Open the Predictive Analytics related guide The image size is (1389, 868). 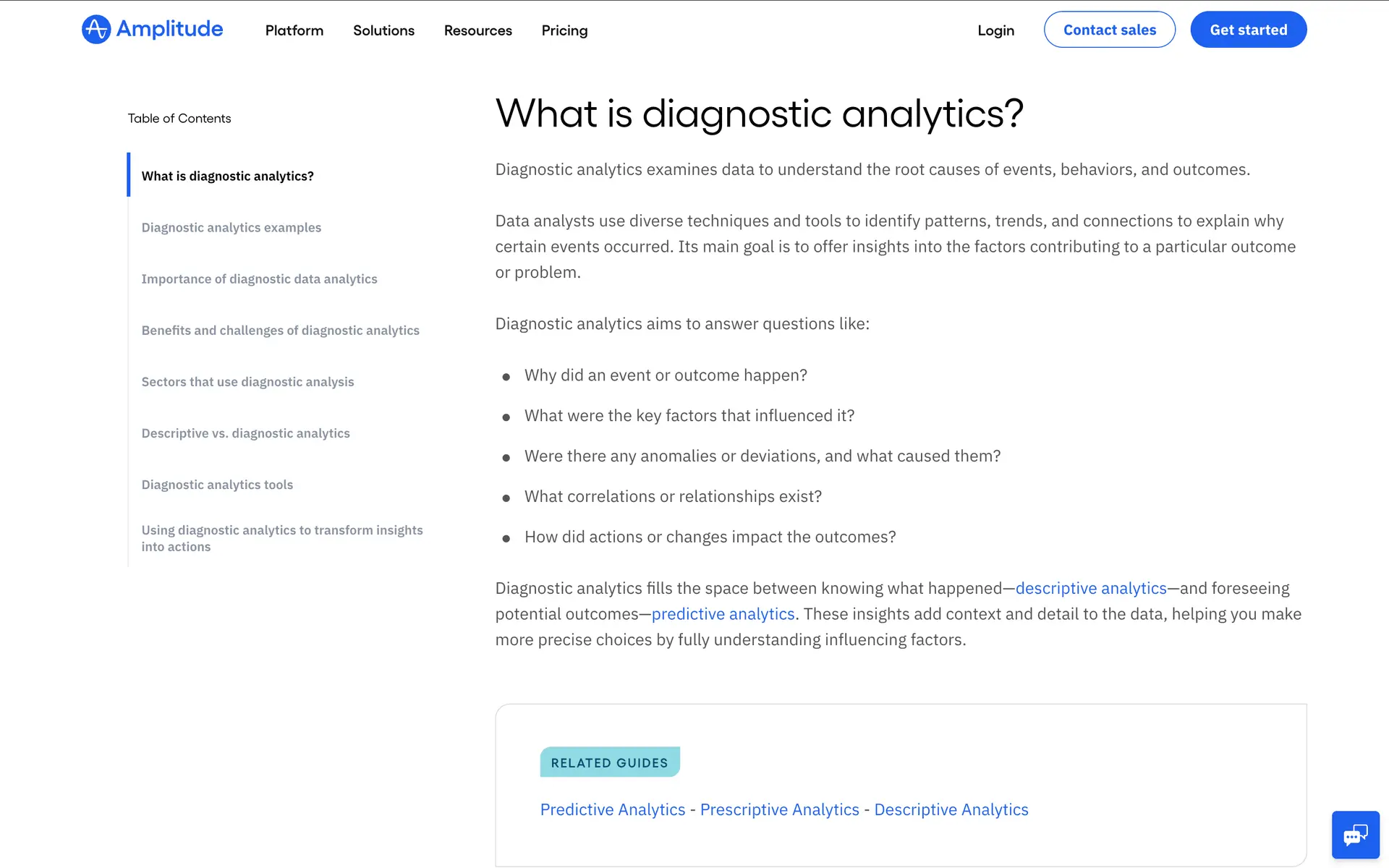click(612, 809)
